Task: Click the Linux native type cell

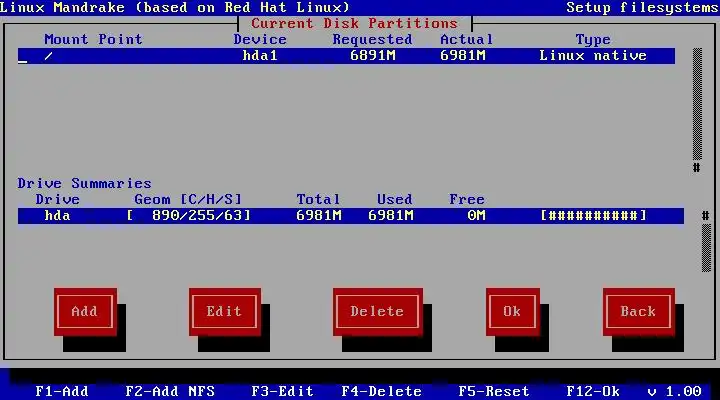Action: coord(593,56)
